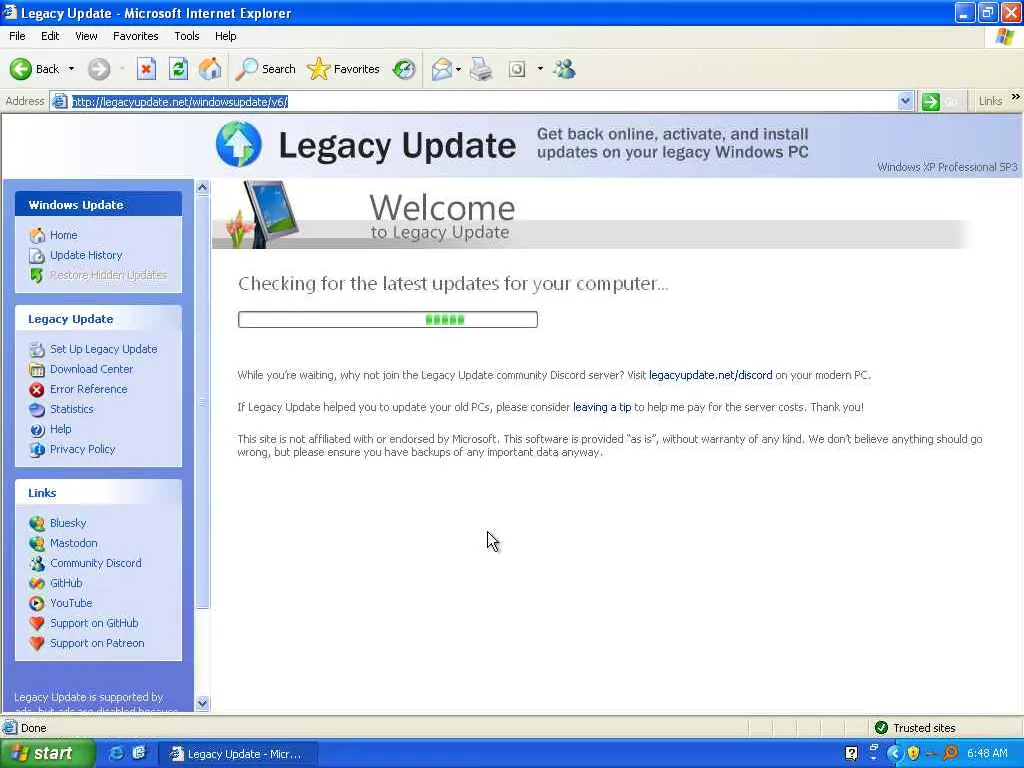Go to the Home page icon in toolbar
Screen dimensions: 1024x768
point(210,69)
